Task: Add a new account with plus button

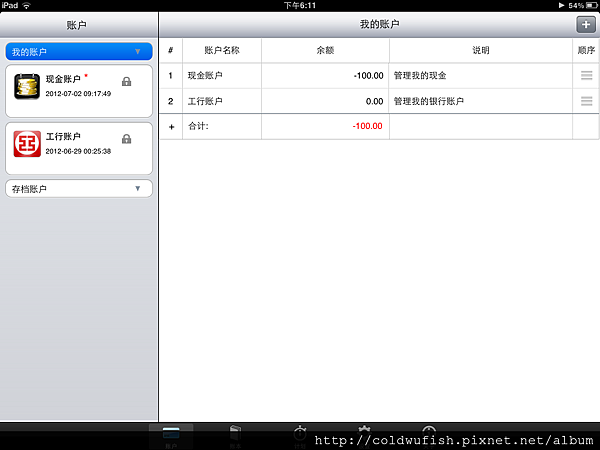Action: tap(586, 25)
